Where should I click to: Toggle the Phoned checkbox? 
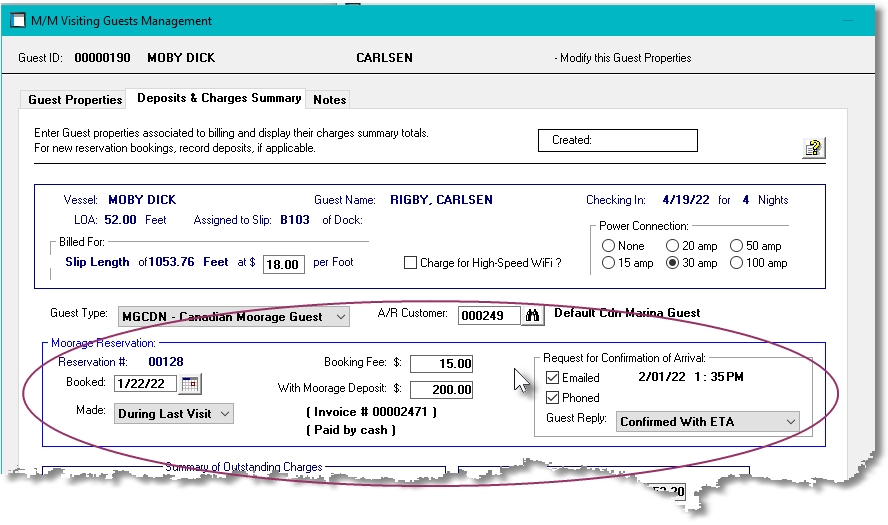tap(552, 398)
